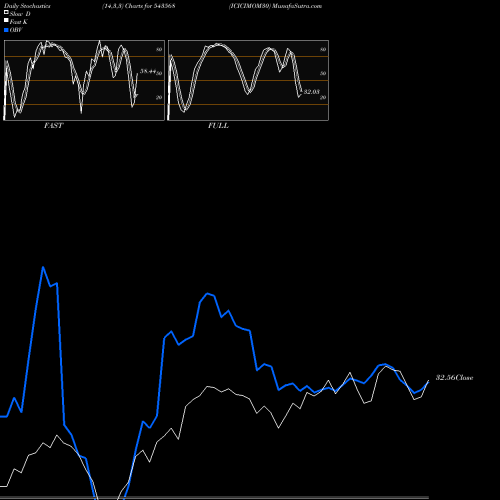Click the Slow D legend swatch
Viewport: 500px width, 500px height.
pos(6,13)
